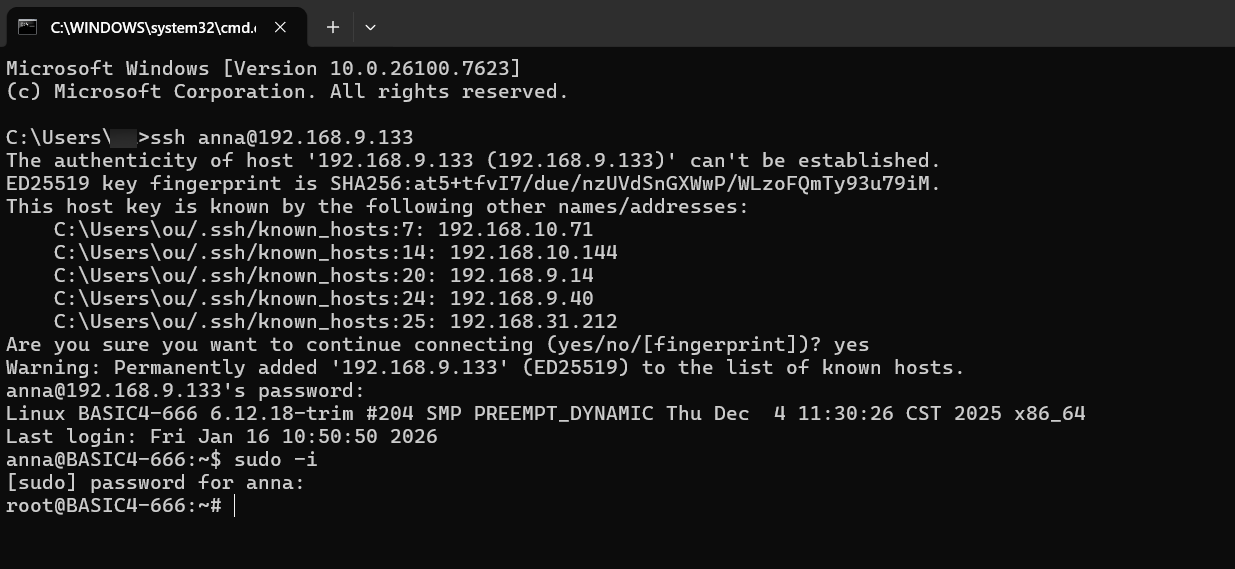Screen dimensions: 1235x569
Task: Click the cmd icon in the tab
Action: pyautogui.click(x=28, y=27)
